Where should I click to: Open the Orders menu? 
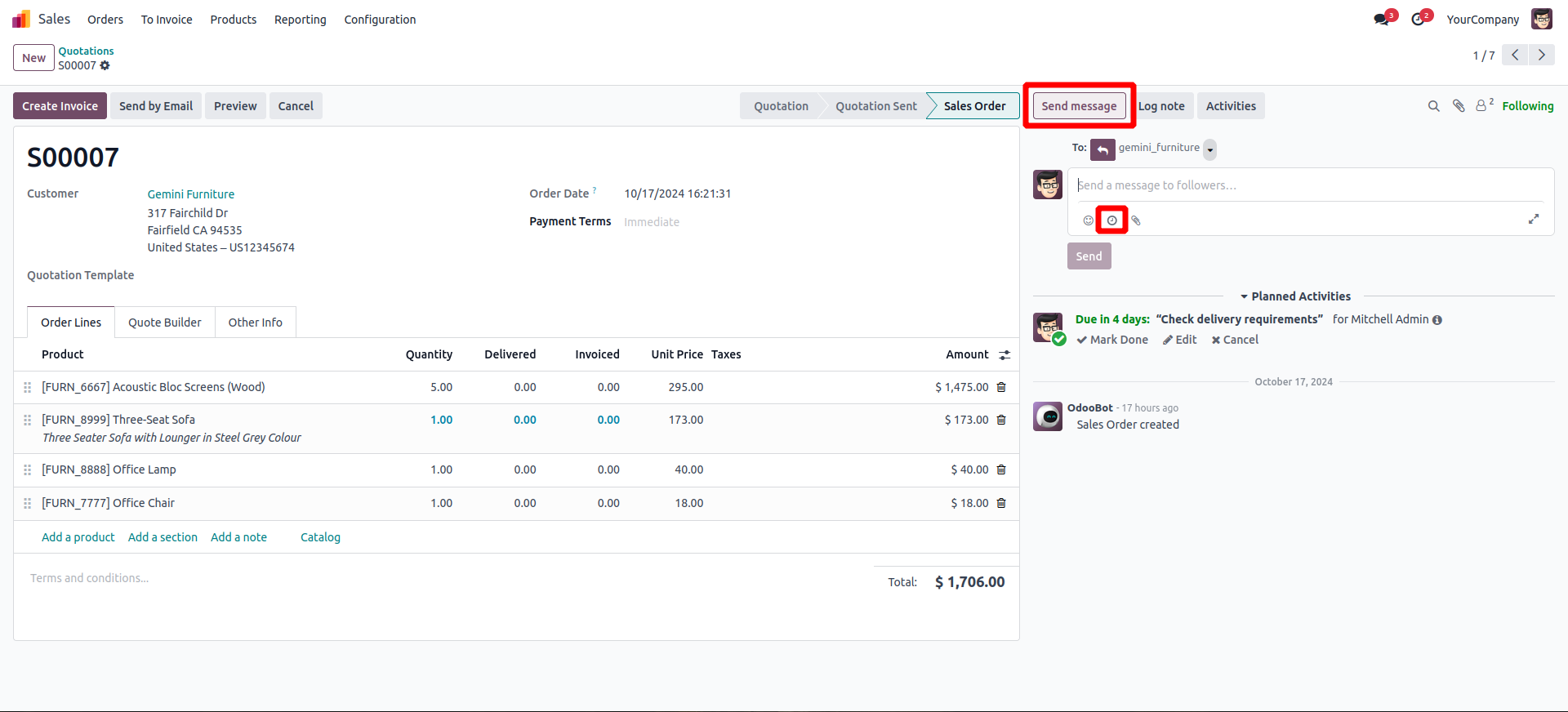click(105, 20)
